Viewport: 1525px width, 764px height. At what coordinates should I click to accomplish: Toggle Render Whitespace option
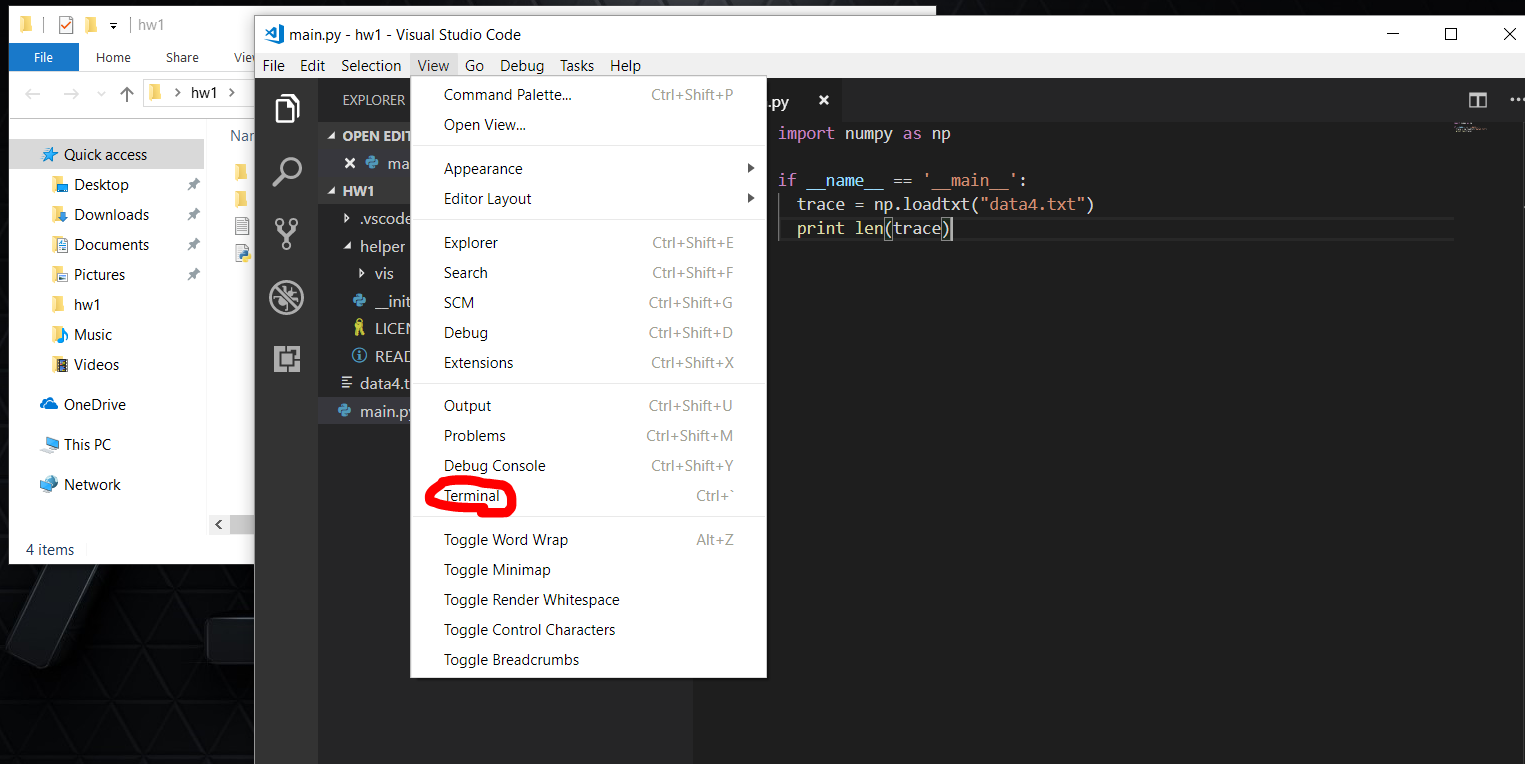(x=531, y=600)
